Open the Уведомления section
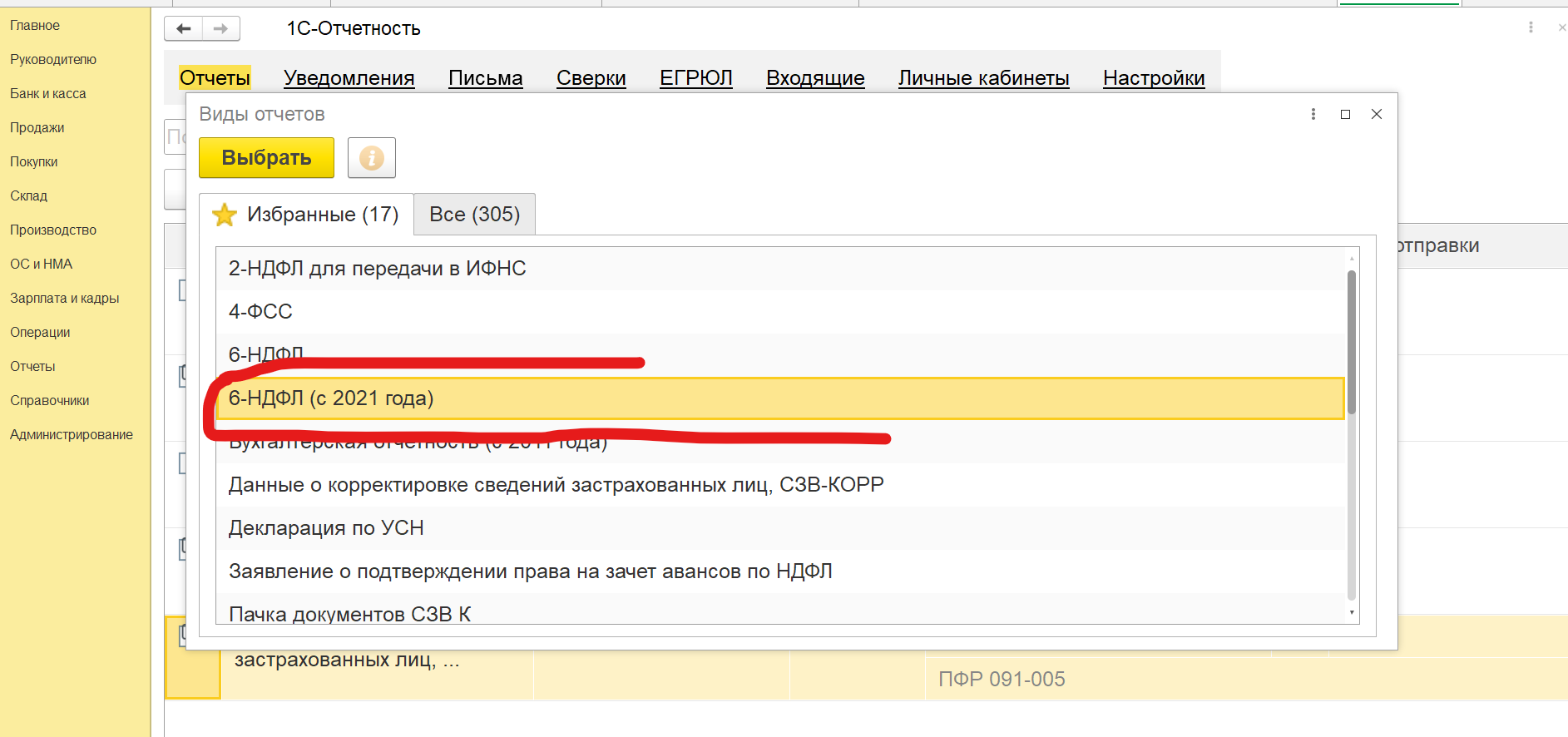 [x=349, y=77]
